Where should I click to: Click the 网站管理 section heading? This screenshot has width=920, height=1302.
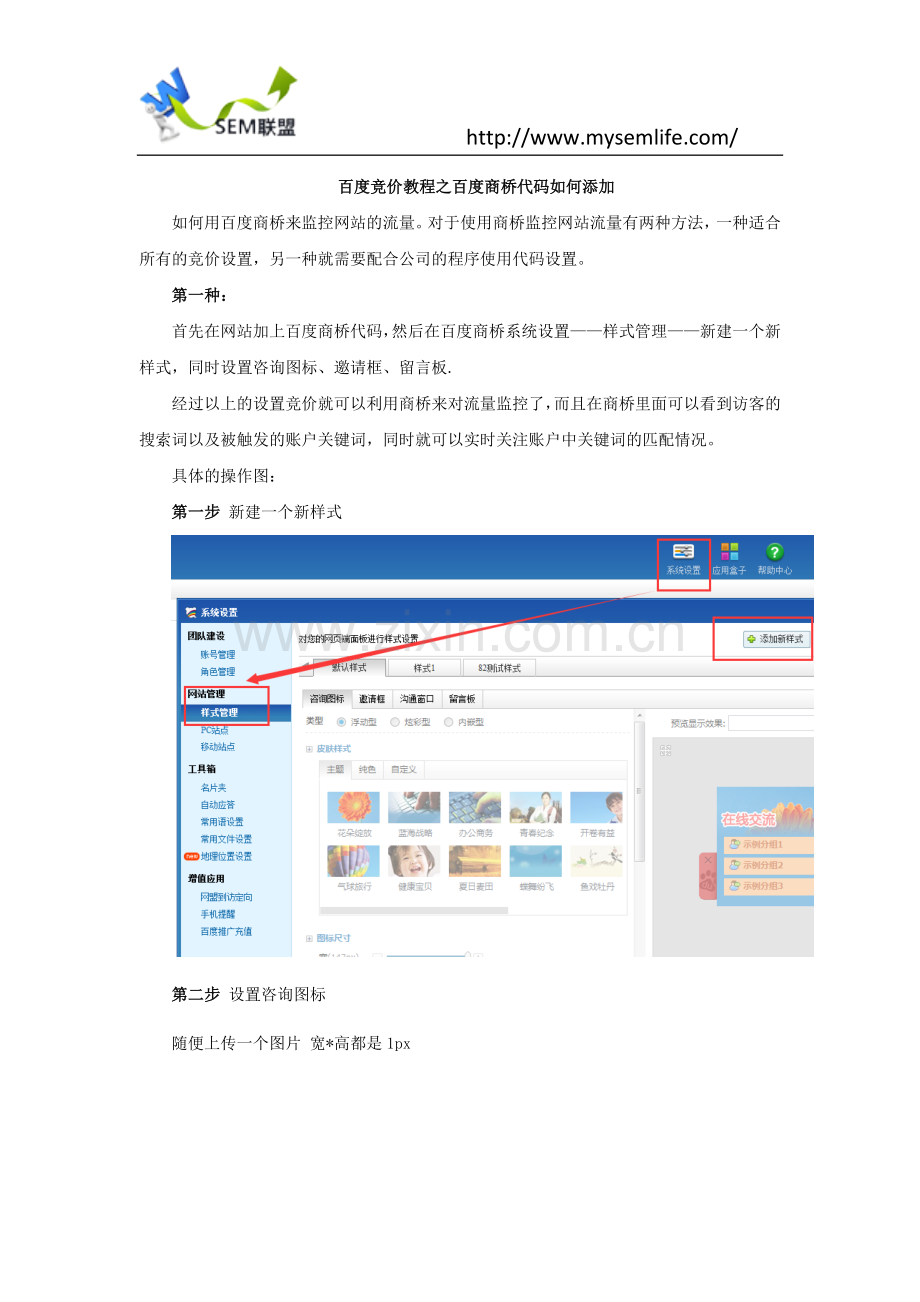[x=206, y=694]
